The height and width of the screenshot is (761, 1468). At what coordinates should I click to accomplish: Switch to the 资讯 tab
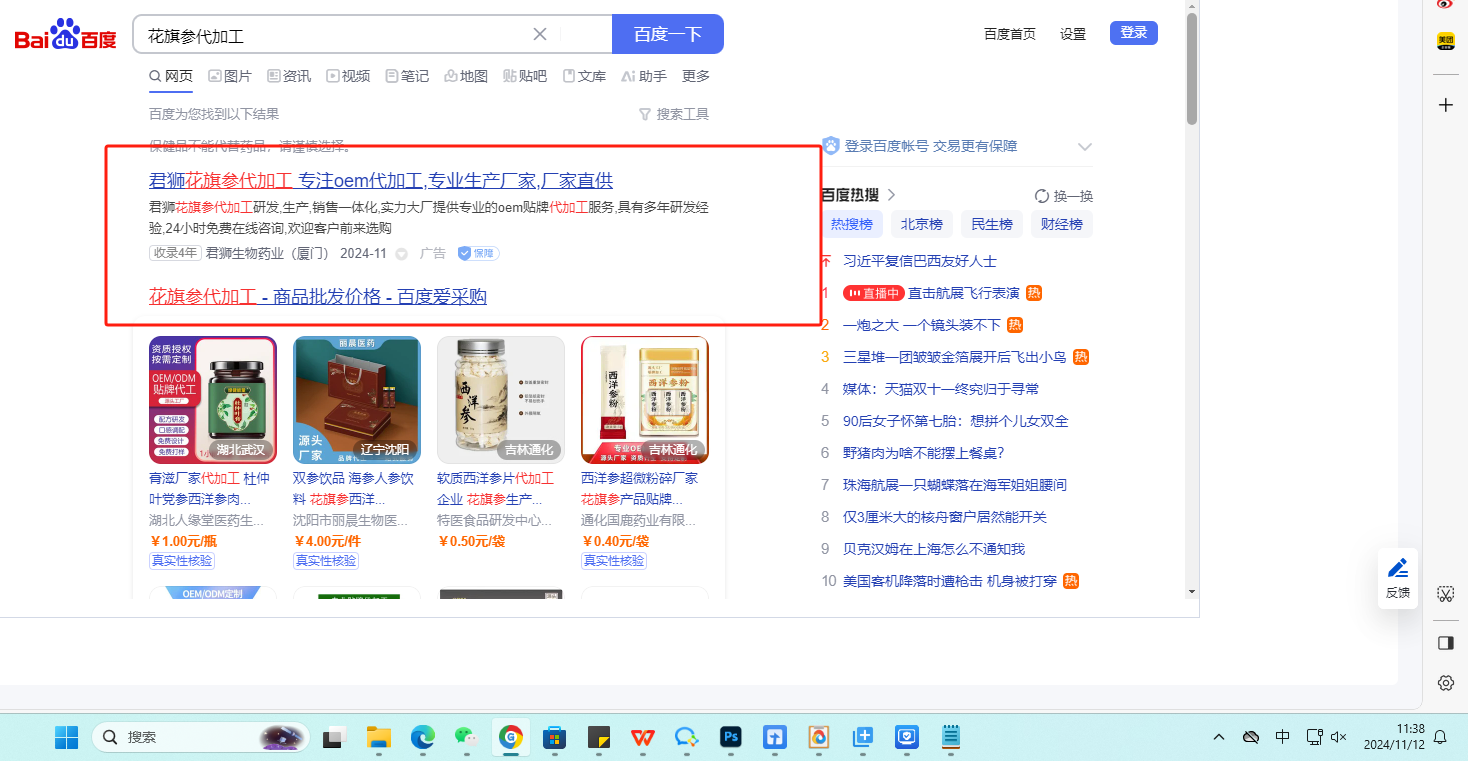289,76
